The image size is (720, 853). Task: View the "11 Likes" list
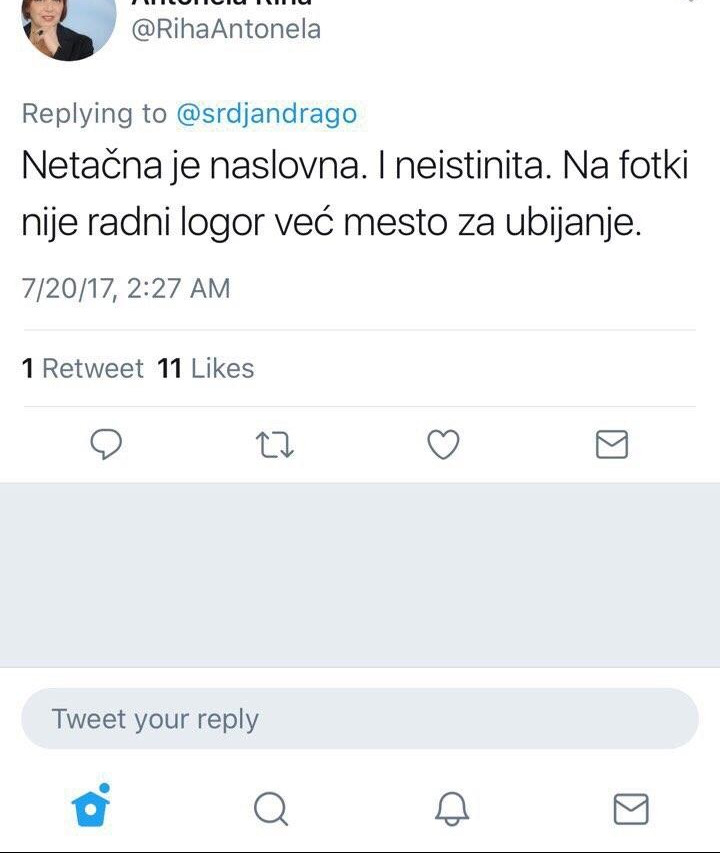pyautogui.click(x=206, y=369)
